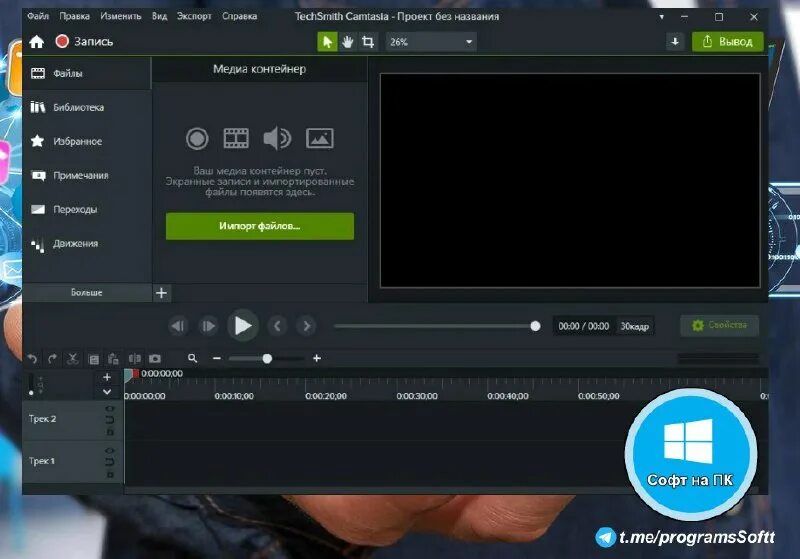Screen dimensions: 800x559
Task: Click the film strip icon in media bin
Action: click(x=236, y=138)
